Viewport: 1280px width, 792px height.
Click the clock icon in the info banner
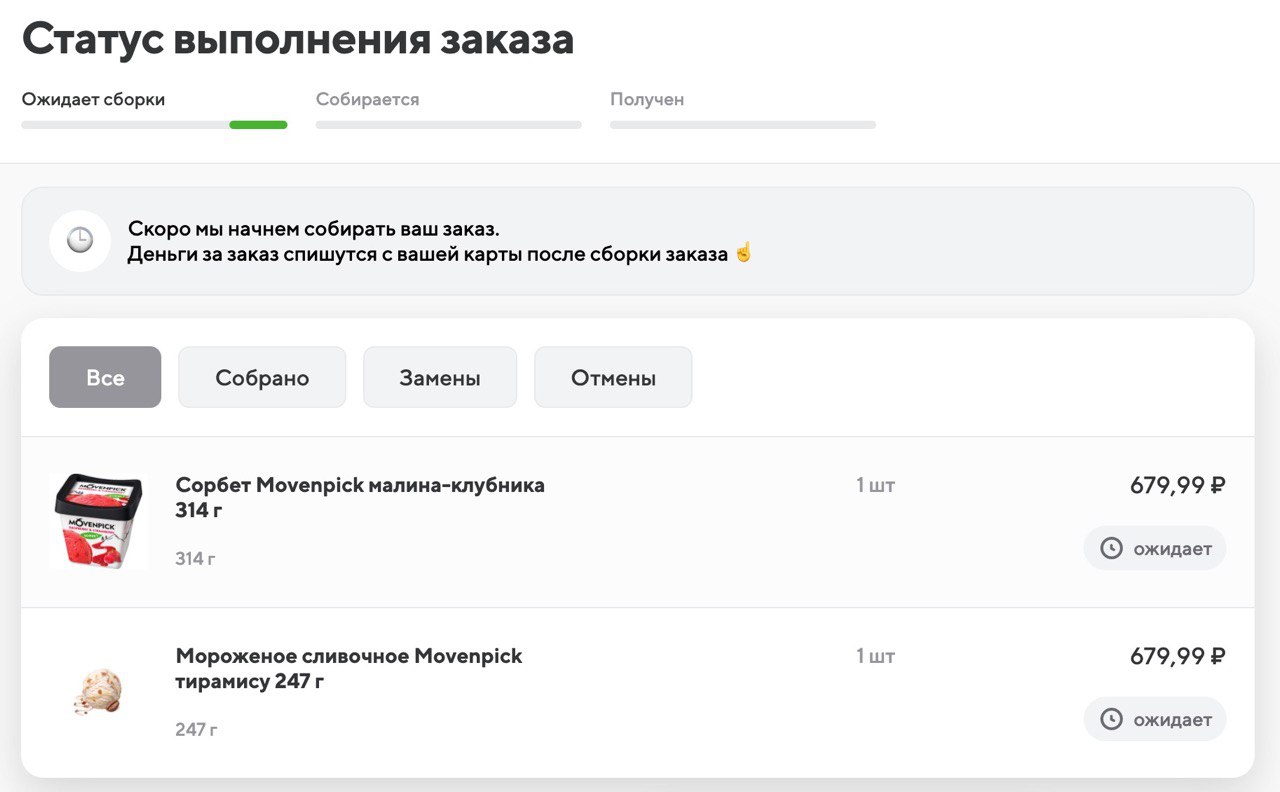pyautogui.click(x=80, y=241)
